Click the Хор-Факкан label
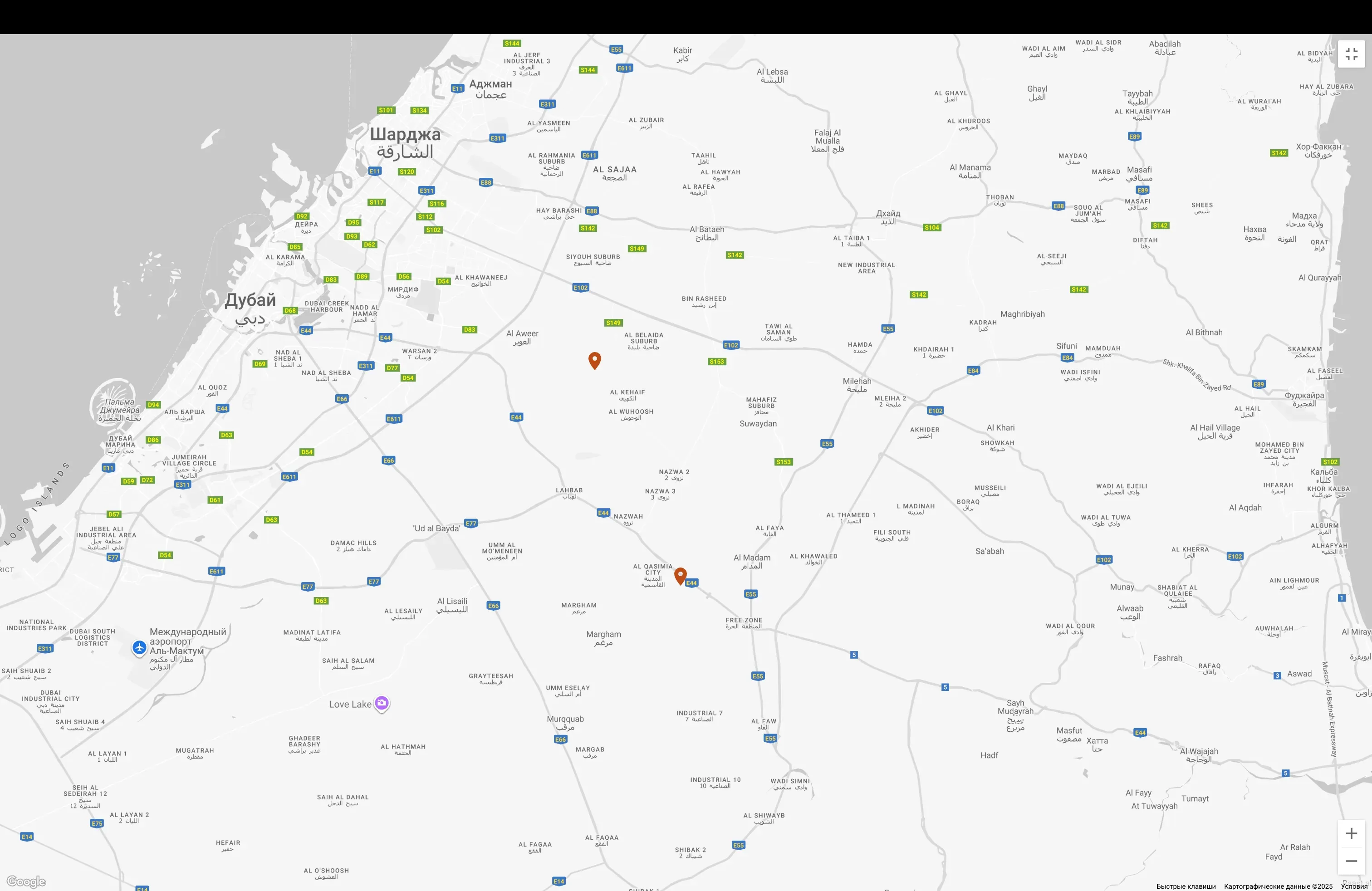Viewport: 1372px width, 891px height. click(x=1318, y=147)
